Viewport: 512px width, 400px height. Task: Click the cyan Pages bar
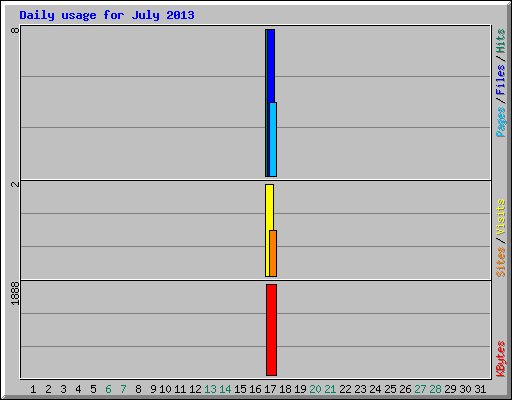(x=273, y=139)
